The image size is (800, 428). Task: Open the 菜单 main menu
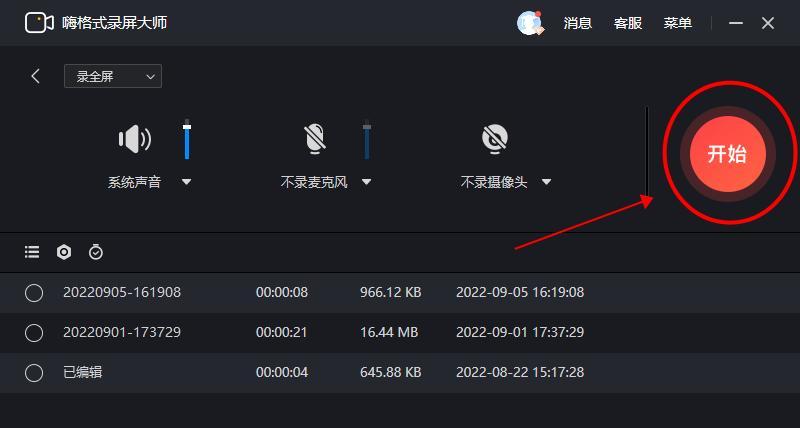point(678,23)
